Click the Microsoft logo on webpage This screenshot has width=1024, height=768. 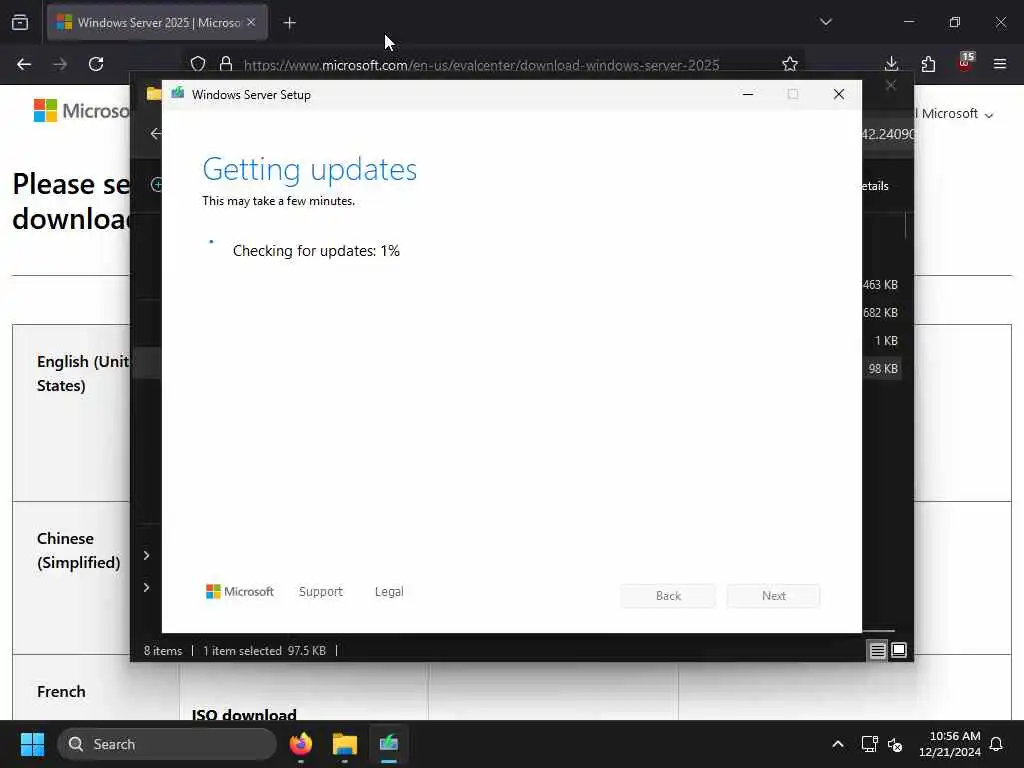[81, 110]
